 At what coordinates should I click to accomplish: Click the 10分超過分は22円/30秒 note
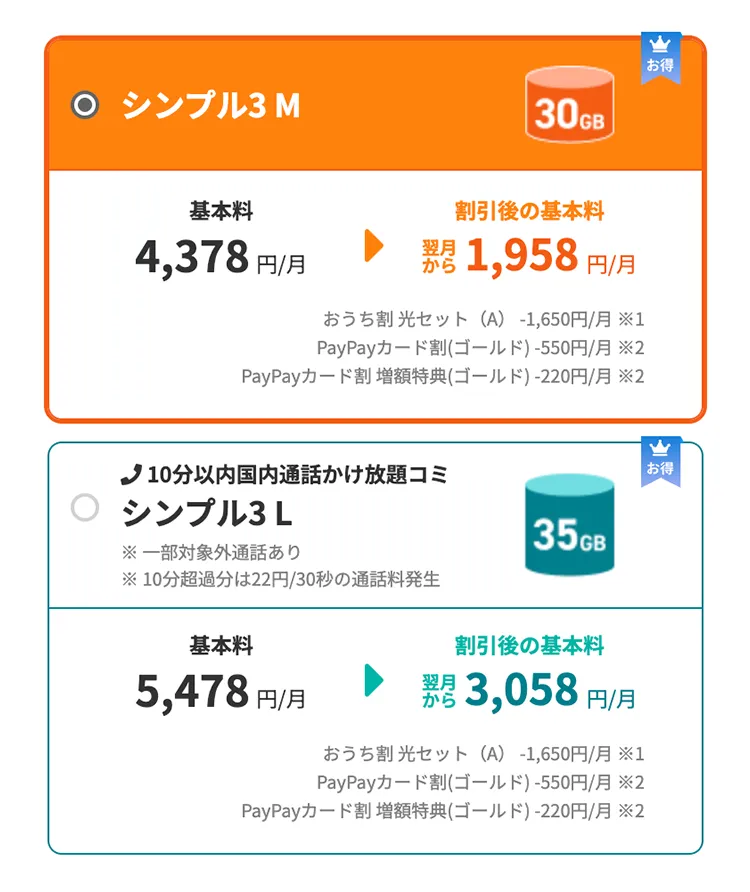coord(281,579)
